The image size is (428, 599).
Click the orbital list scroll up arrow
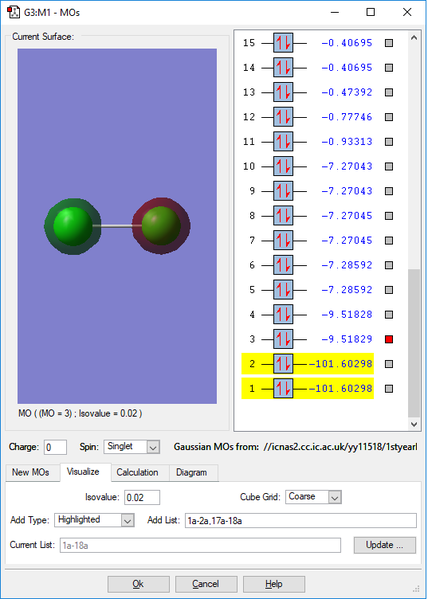point(414,37)
